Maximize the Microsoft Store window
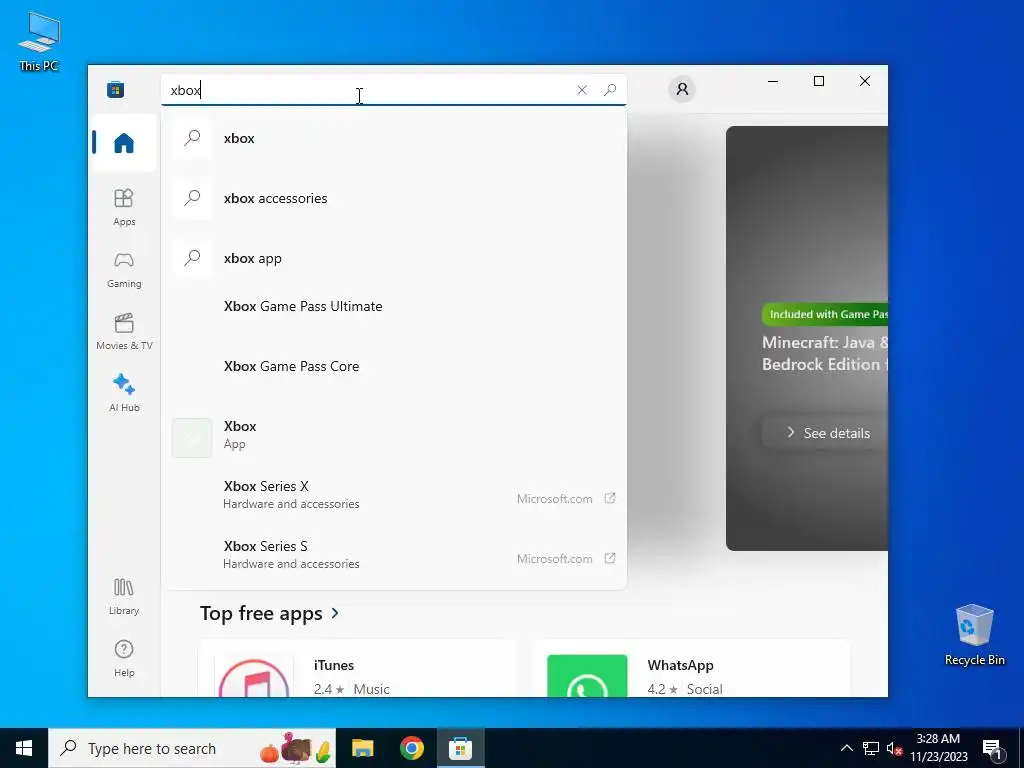The height and width of the screenshot is (768, 1024). click(819, 82)
